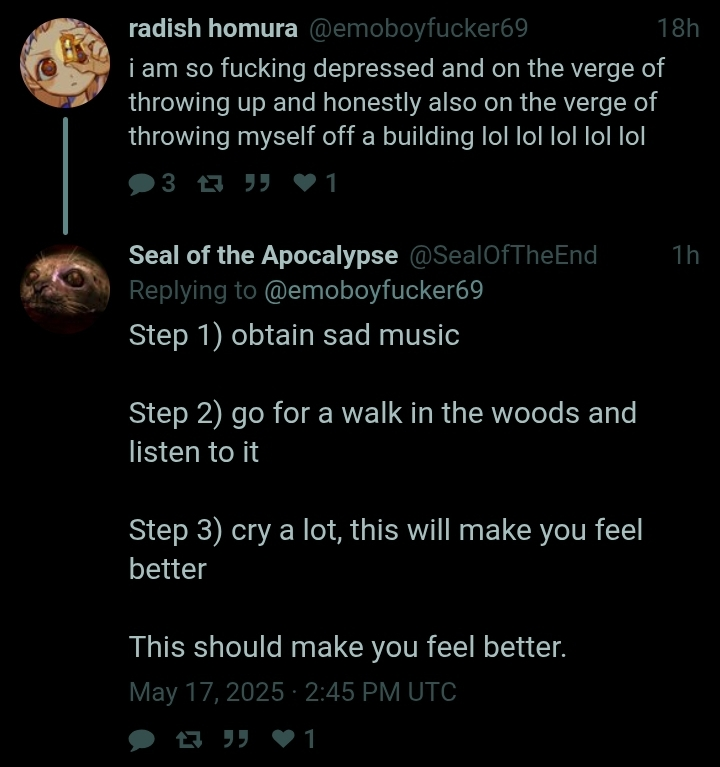Open the @emoboyfucker69 handle in first tweet
The image size is (720, 767).
pos(419,28)
